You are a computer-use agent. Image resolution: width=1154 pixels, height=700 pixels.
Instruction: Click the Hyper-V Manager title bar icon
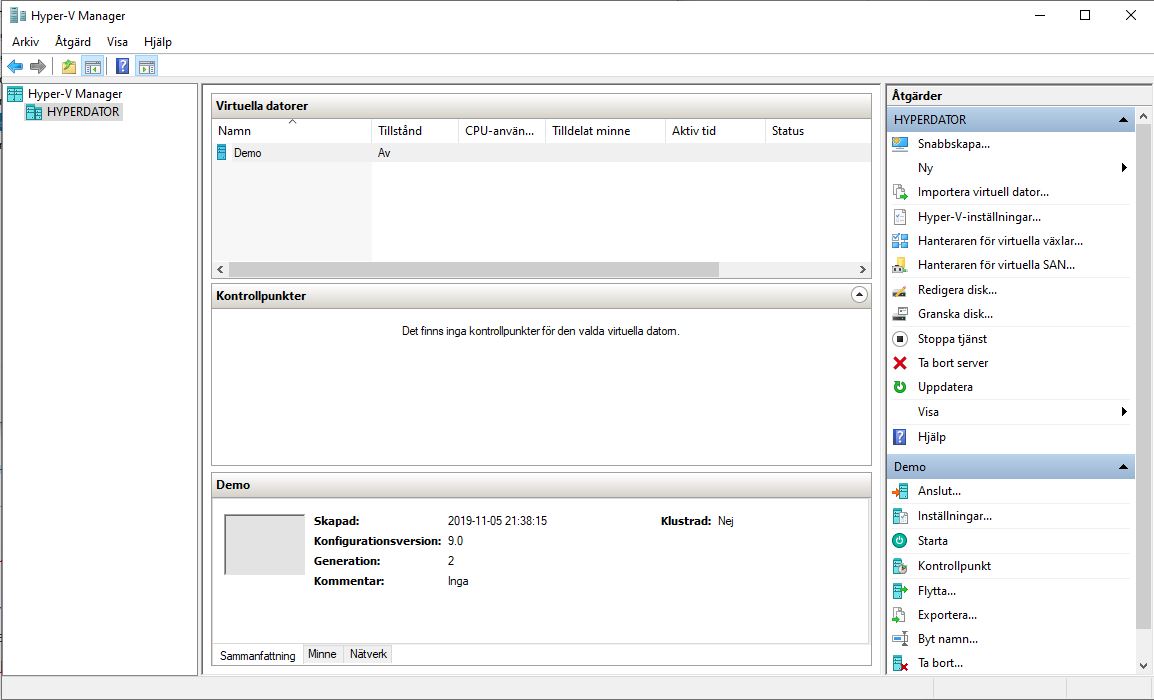click(x=18, y=15)
